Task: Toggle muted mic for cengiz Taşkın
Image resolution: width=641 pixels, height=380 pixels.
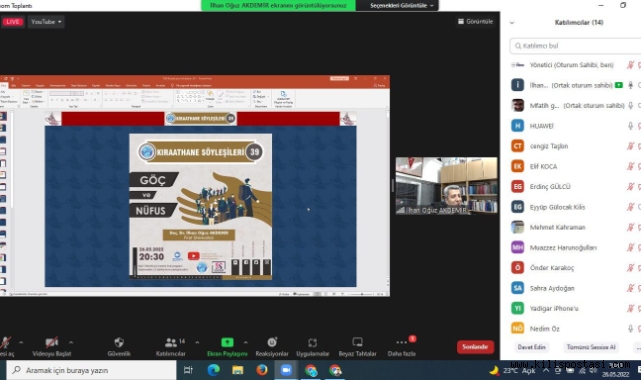Action: coord(630,146)
